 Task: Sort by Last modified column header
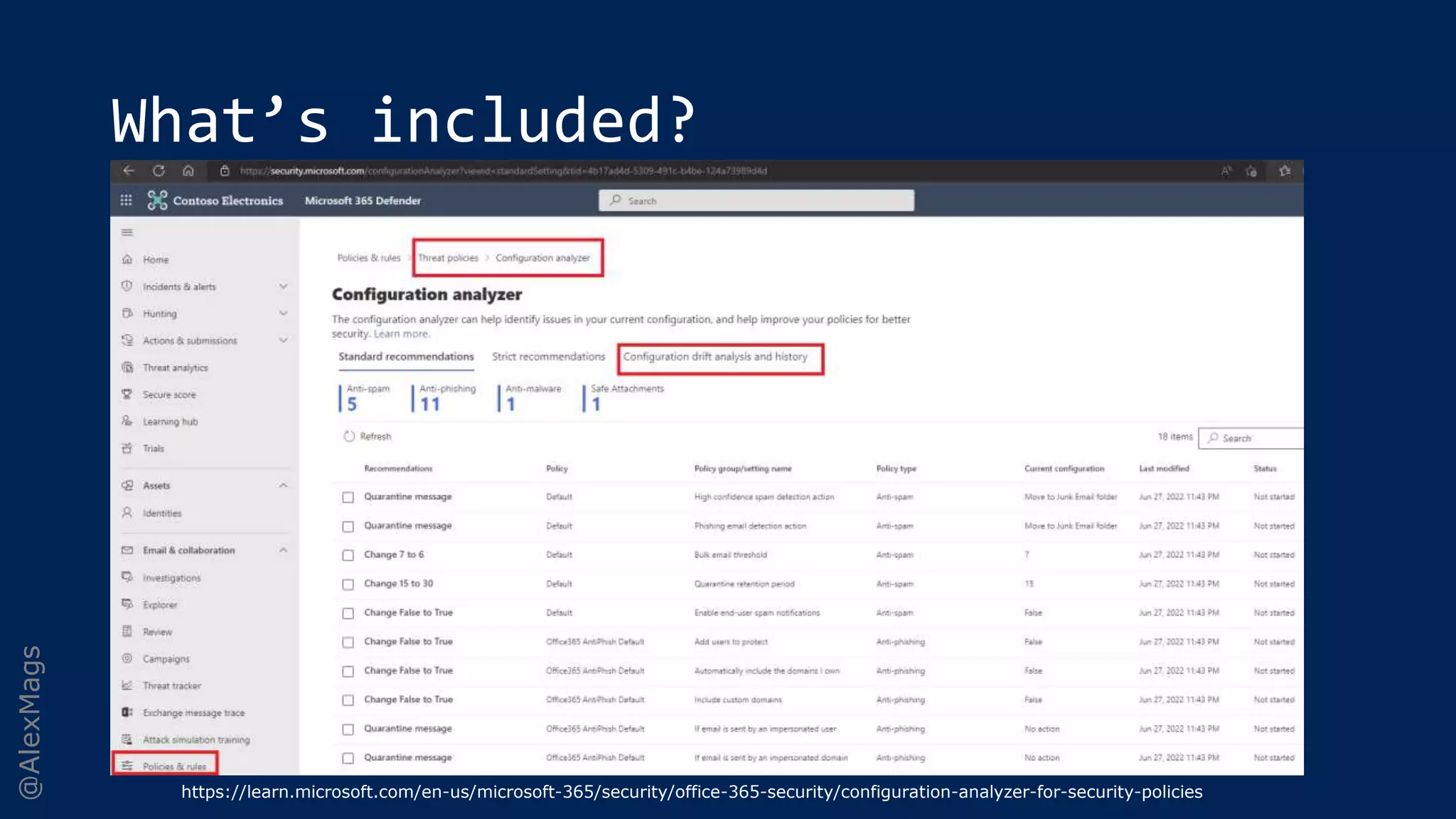(x=1164, y=469)
